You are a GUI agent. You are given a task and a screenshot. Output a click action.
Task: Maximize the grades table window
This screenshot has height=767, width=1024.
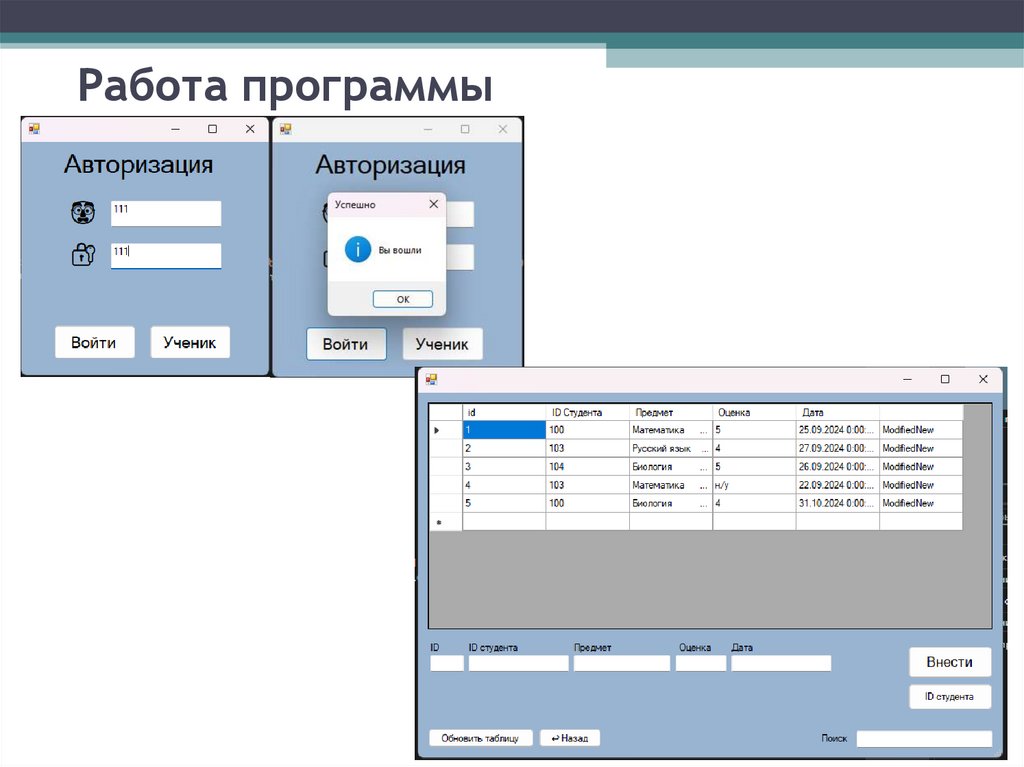(945, 379)
